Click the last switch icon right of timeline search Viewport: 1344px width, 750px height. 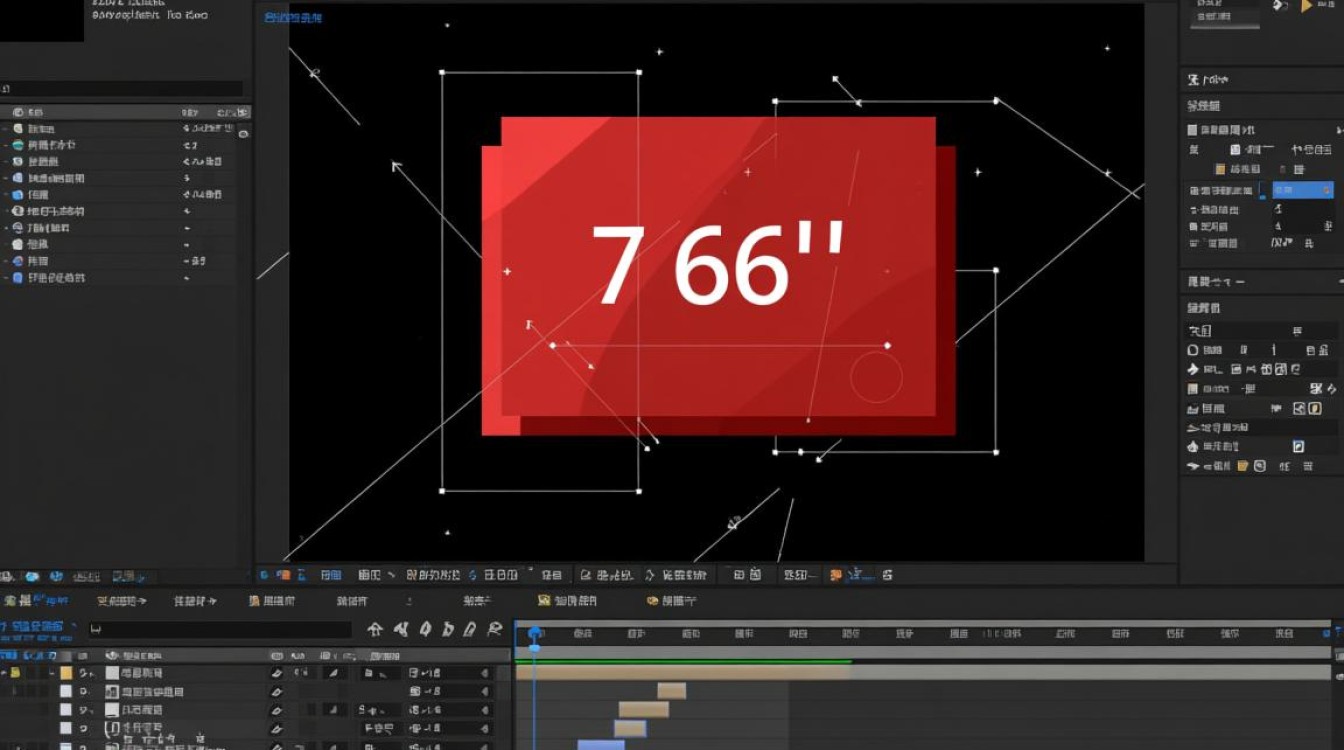(x=494, y=629)
